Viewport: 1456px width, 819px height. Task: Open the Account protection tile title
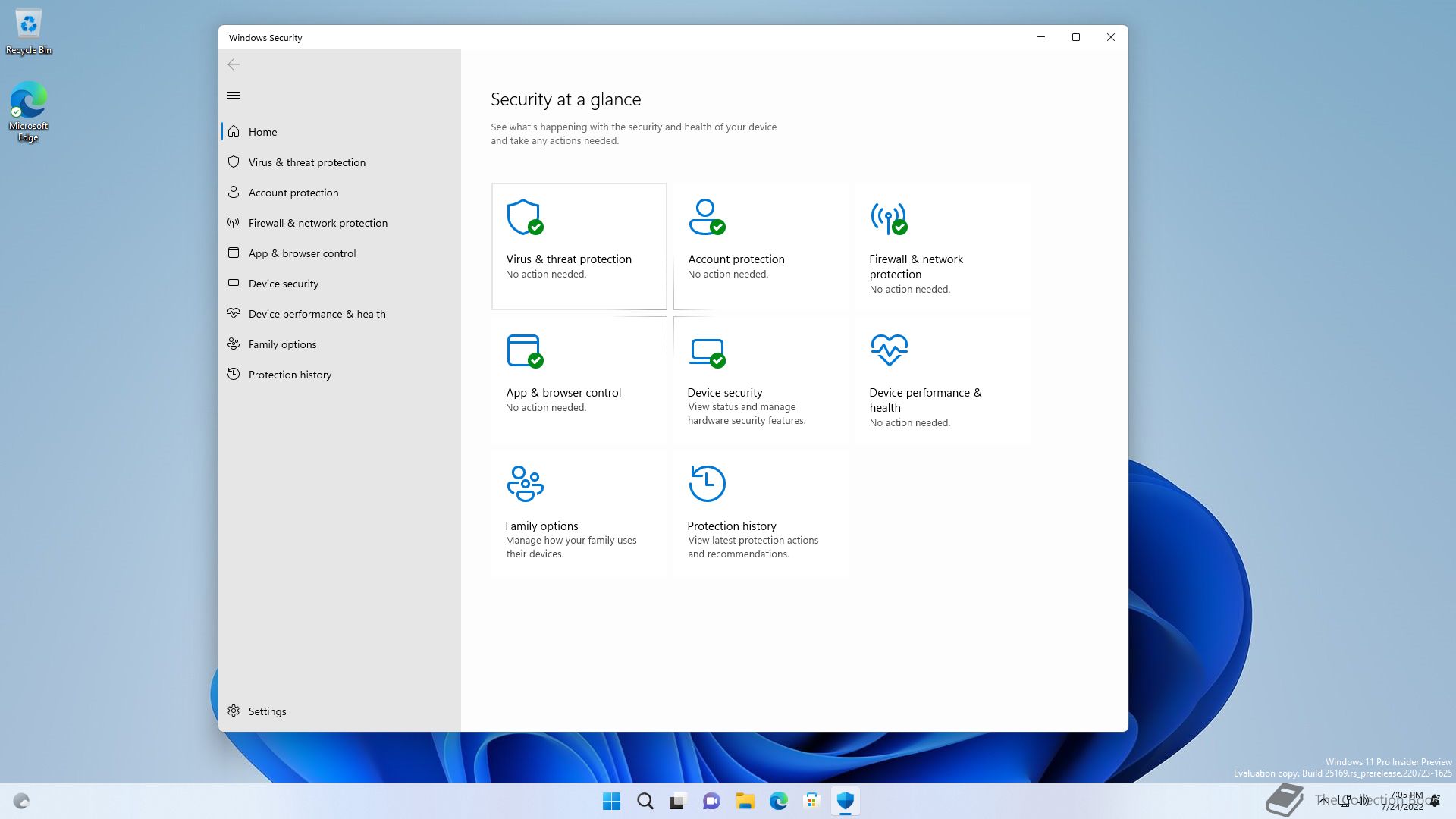point(736,259)
